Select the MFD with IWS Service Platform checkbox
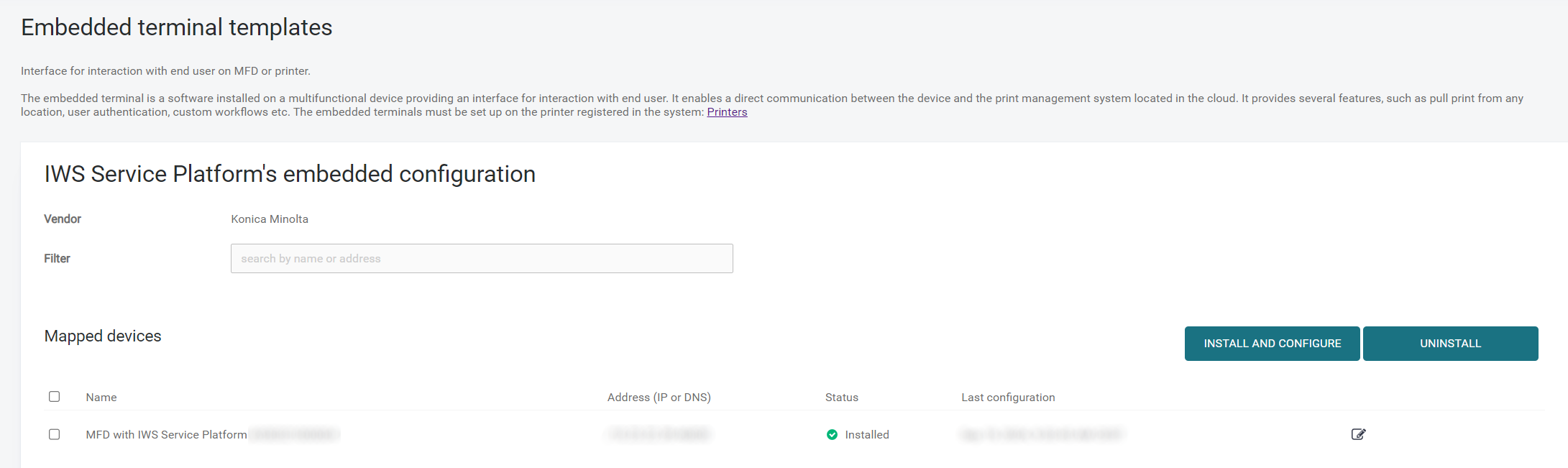The height and width of the screenshot is (468, 1568). [55, 434]
